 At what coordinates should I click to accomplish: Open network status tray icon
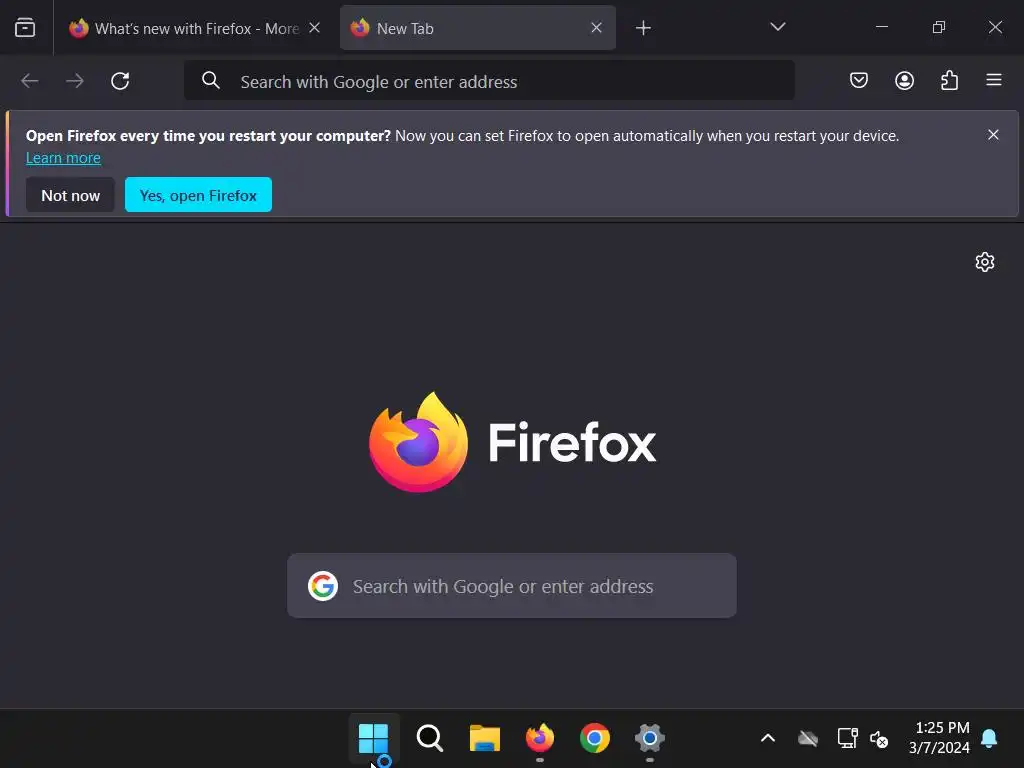point(847,738)
